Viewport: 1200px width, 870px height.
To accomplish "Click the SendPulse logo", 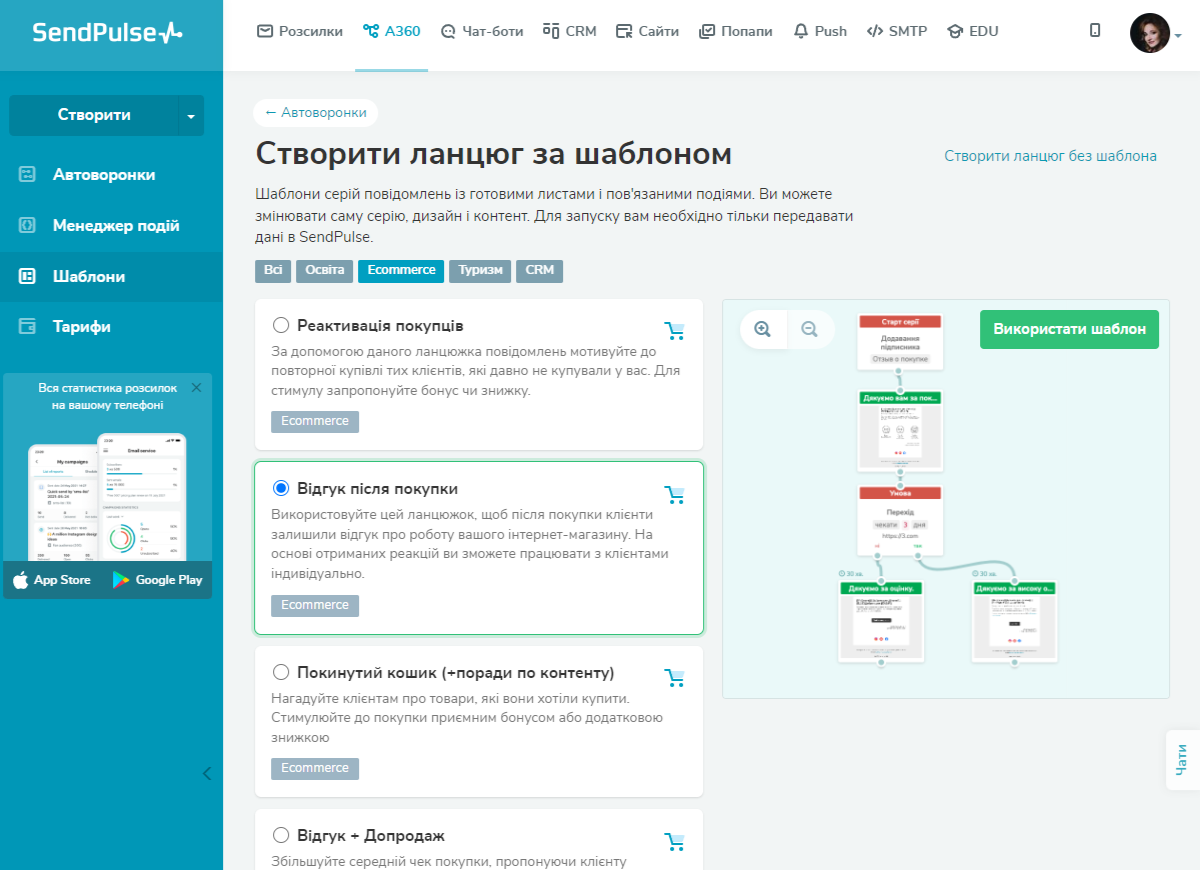I will (107, 32).
